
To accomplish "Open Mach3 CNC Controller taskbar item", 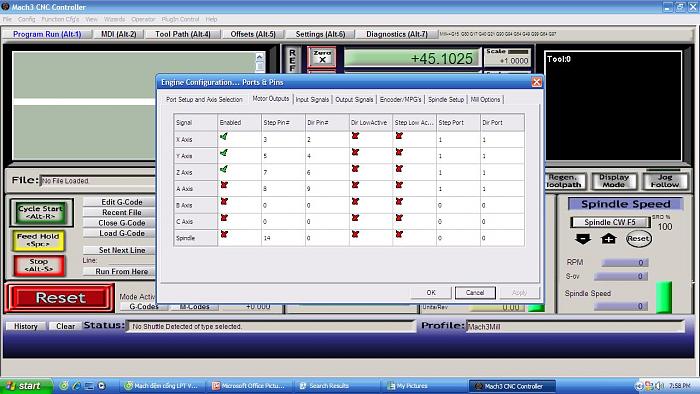I will 512,386.
